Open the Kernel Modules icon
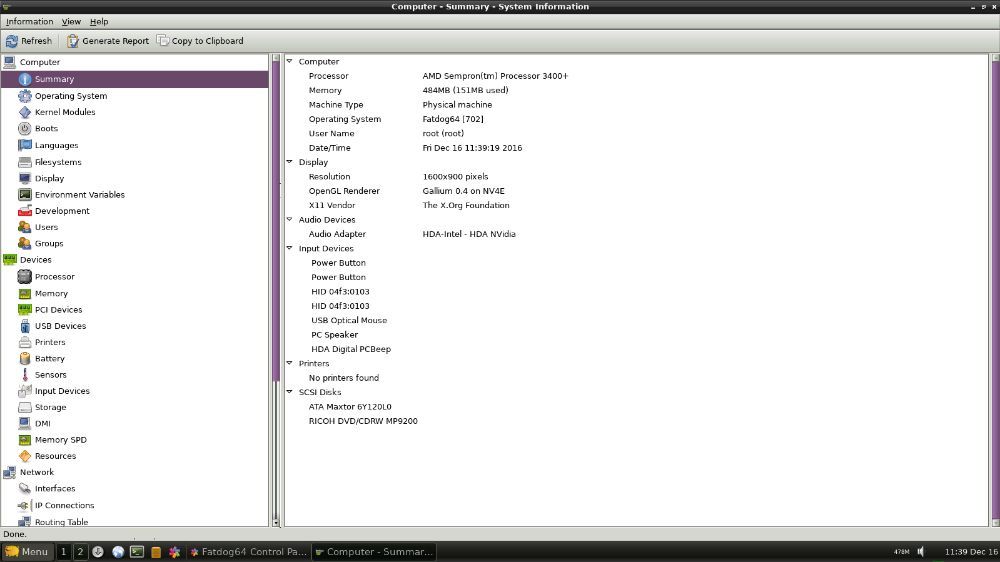 (25, 112)
